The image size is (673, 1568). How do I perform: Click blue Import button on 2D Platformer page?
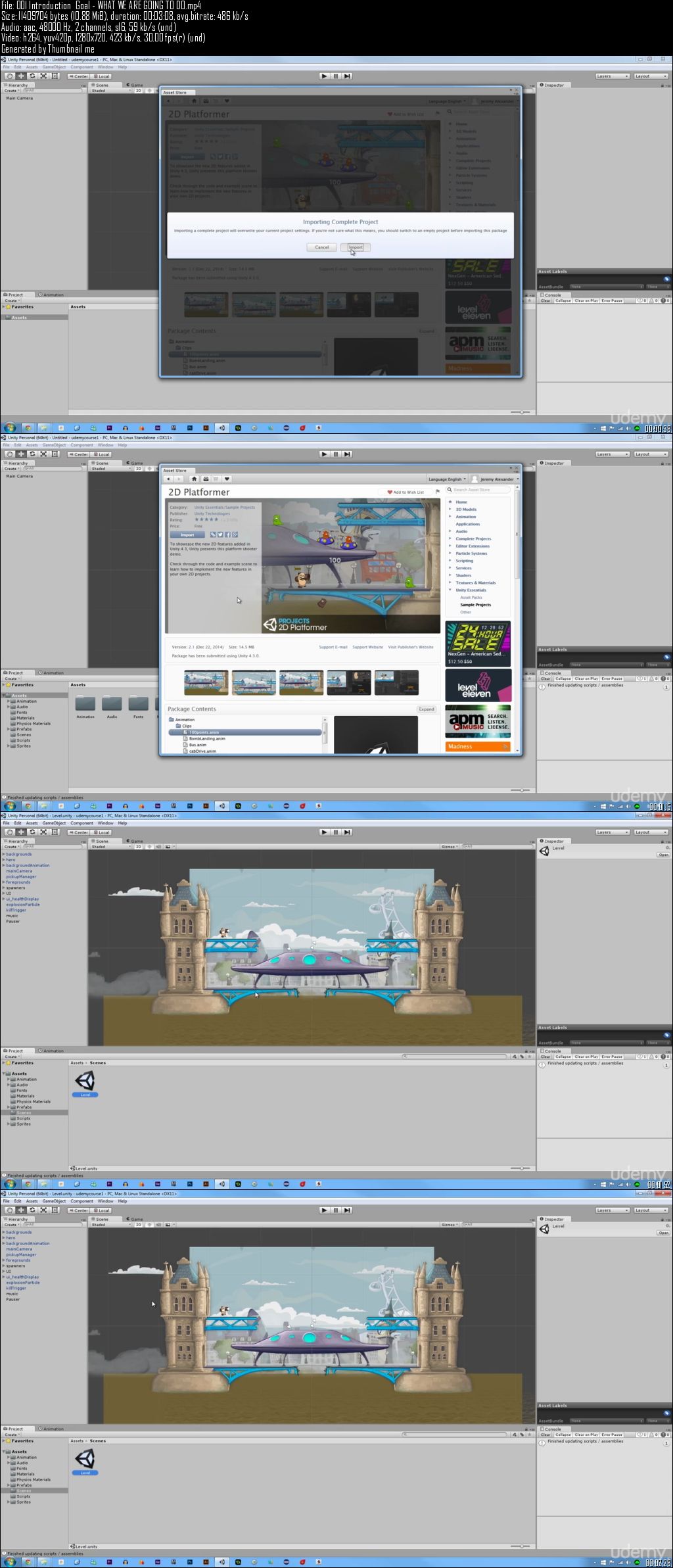187,535
